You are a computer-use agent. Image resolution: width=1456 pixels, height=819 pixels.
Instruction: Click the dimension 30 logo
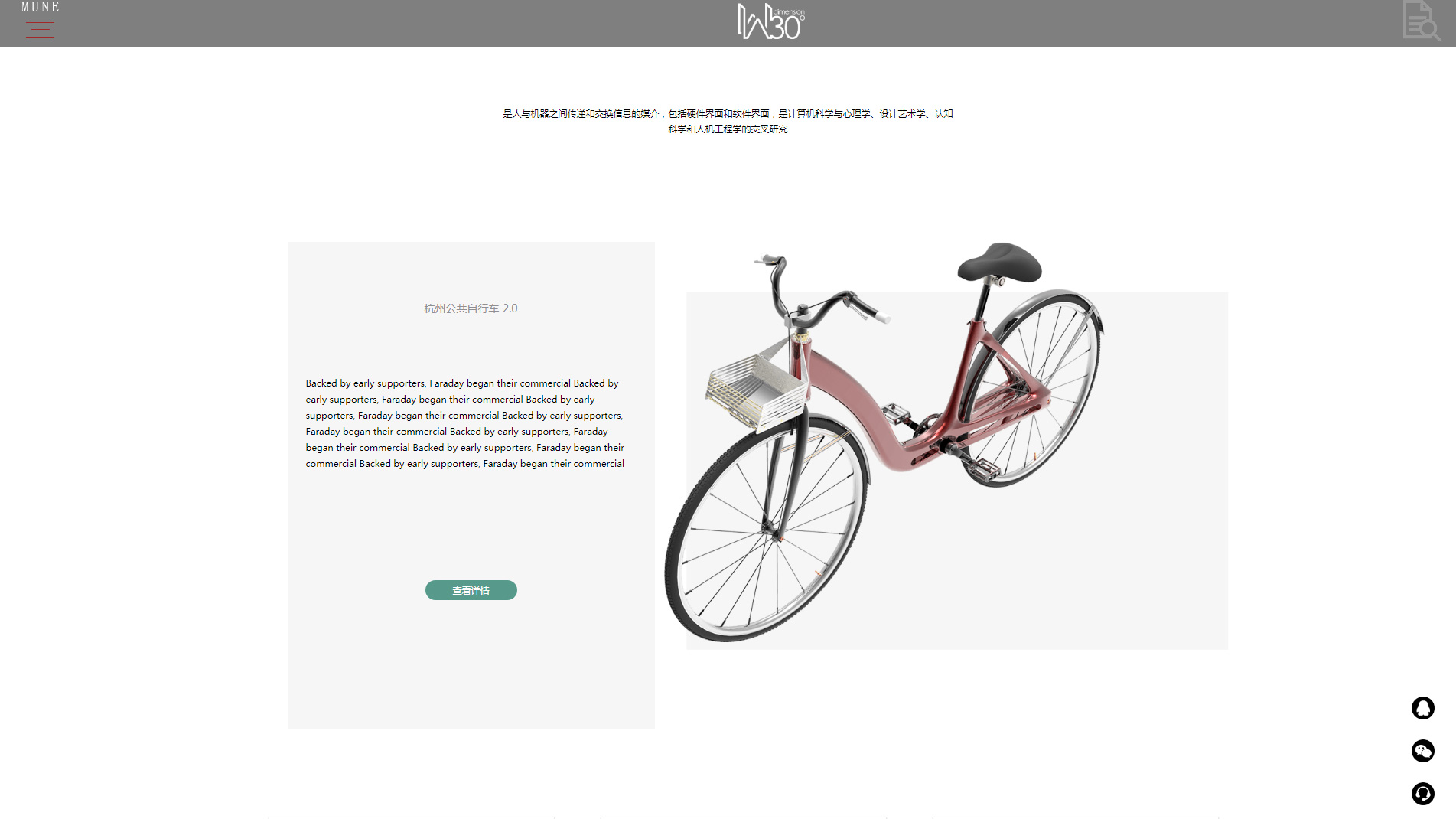[771, 21]
